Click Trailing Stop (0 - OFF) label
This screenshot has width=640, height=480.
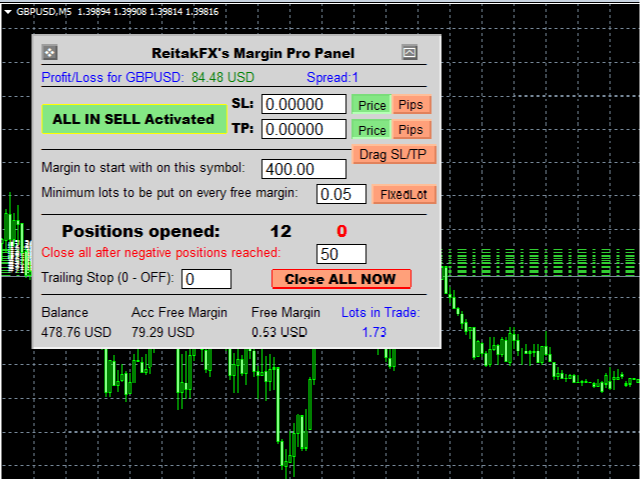pos(108,278)
